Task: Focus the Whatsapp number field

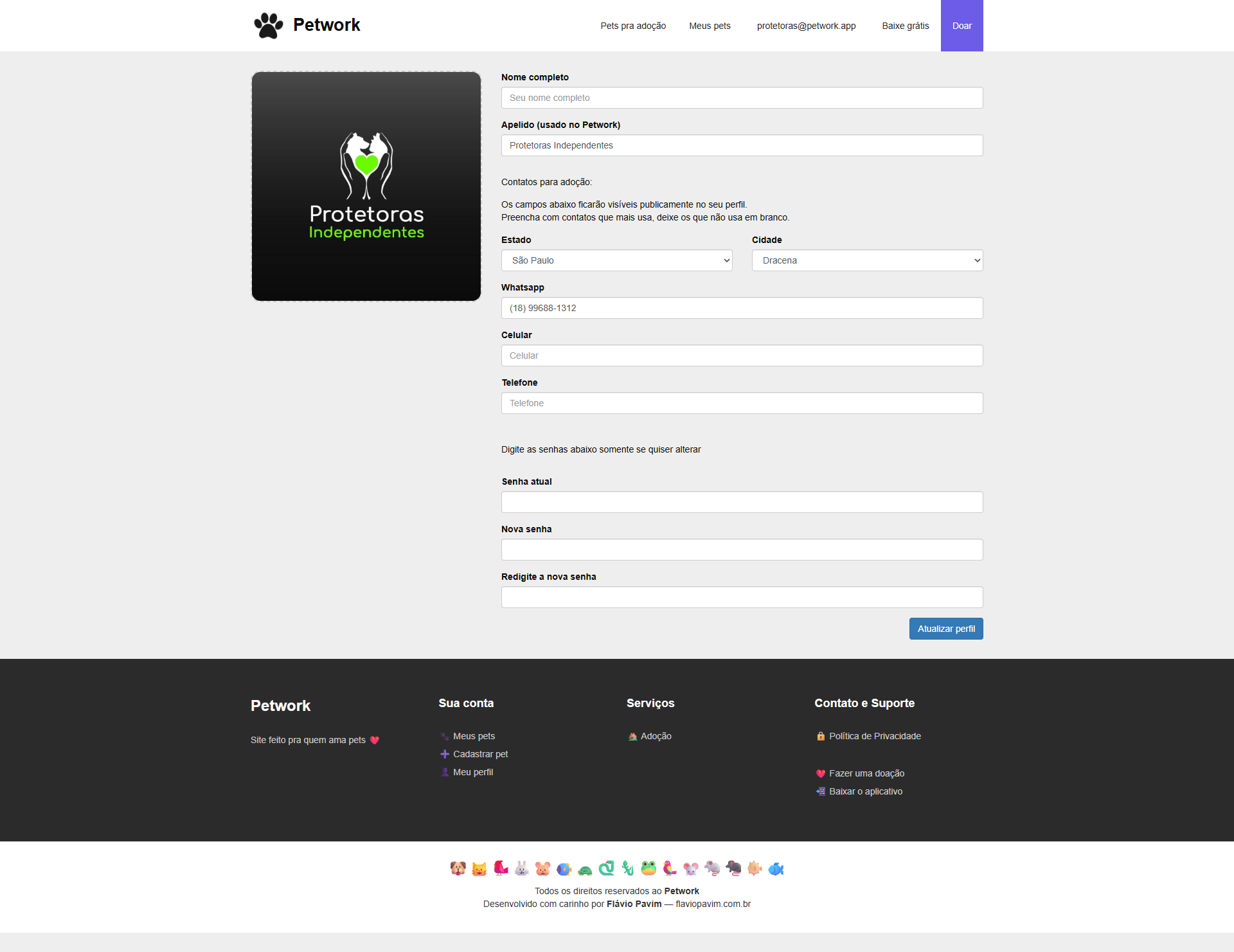Action: [742, 308]
